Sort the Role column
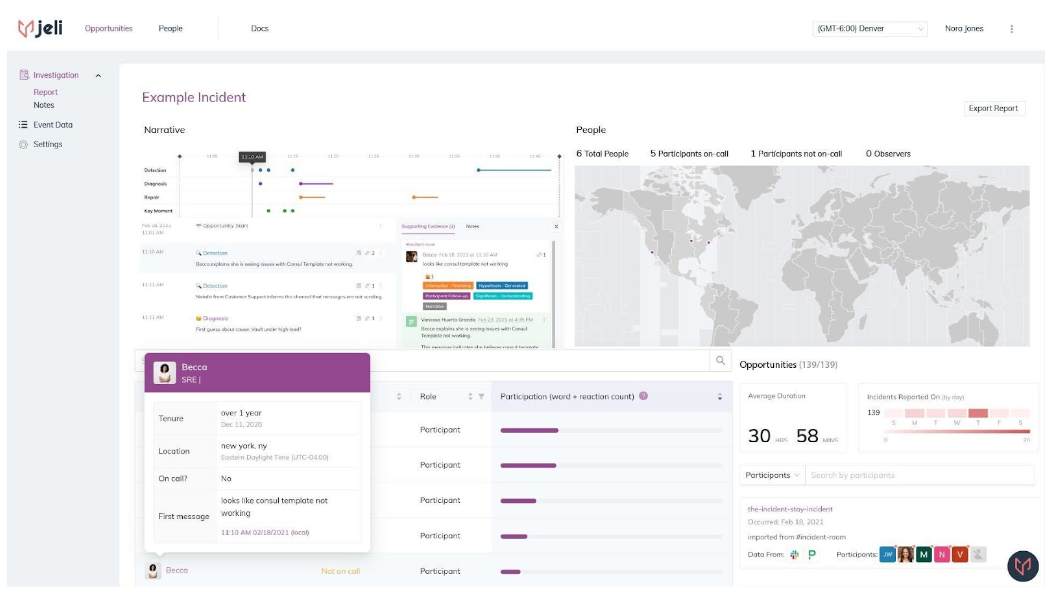Viewport: 1060px width, 592px height. 470,397
